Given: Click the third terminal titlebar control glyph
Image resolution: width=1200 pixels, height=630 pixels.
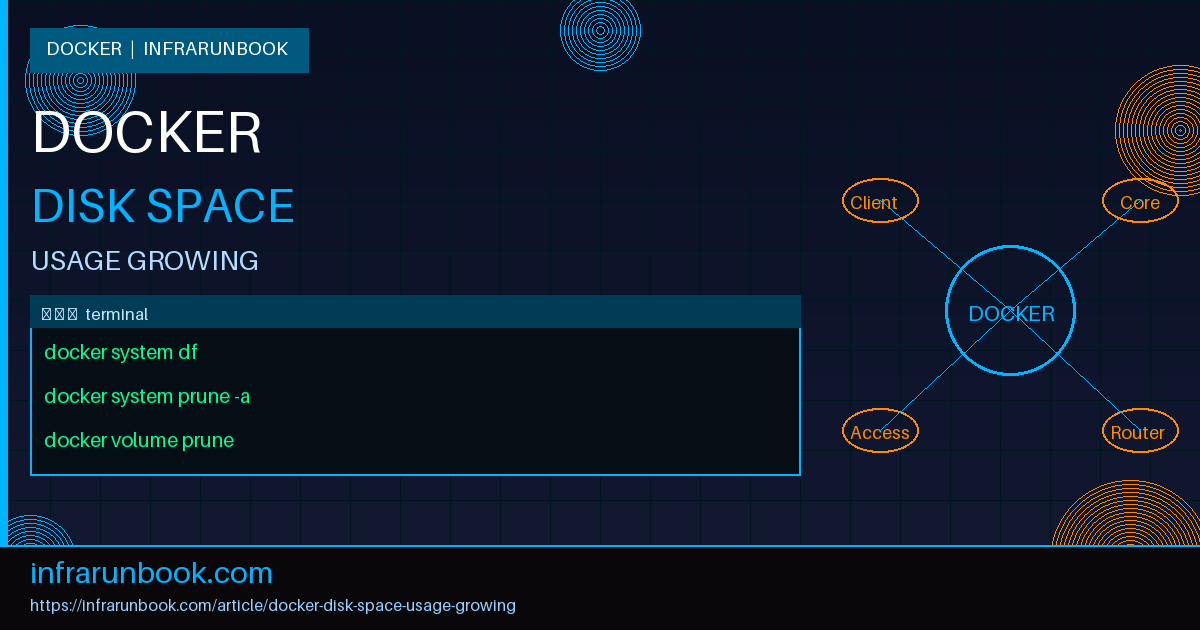Looking at the screenshot, I should click(x=74, y=313).
